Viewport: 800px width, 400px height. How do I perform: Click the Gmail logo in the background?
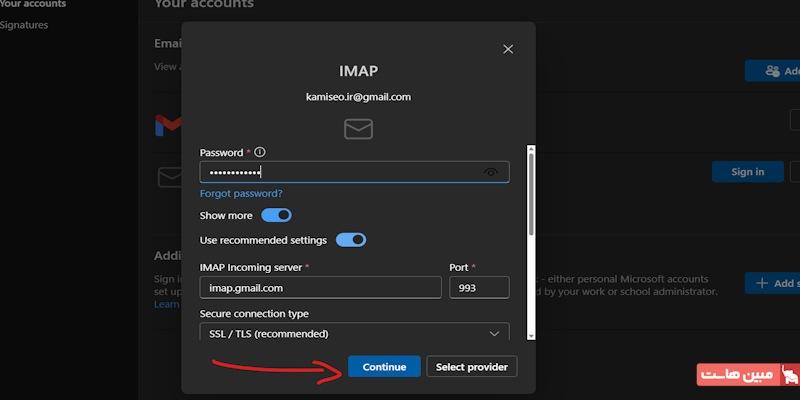[168, 125]
